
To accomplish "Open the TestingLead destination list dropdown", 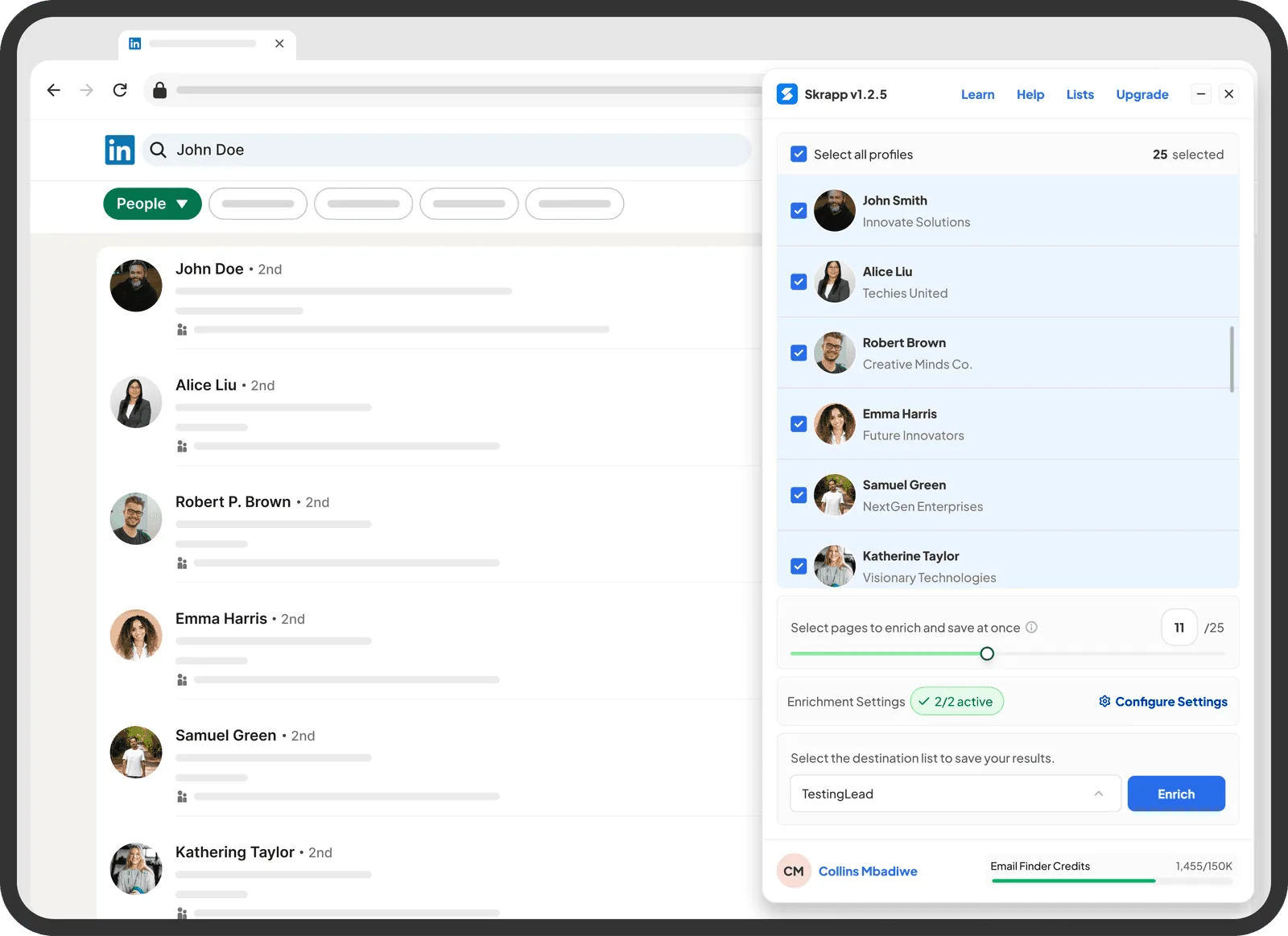I will coord(956,794).
